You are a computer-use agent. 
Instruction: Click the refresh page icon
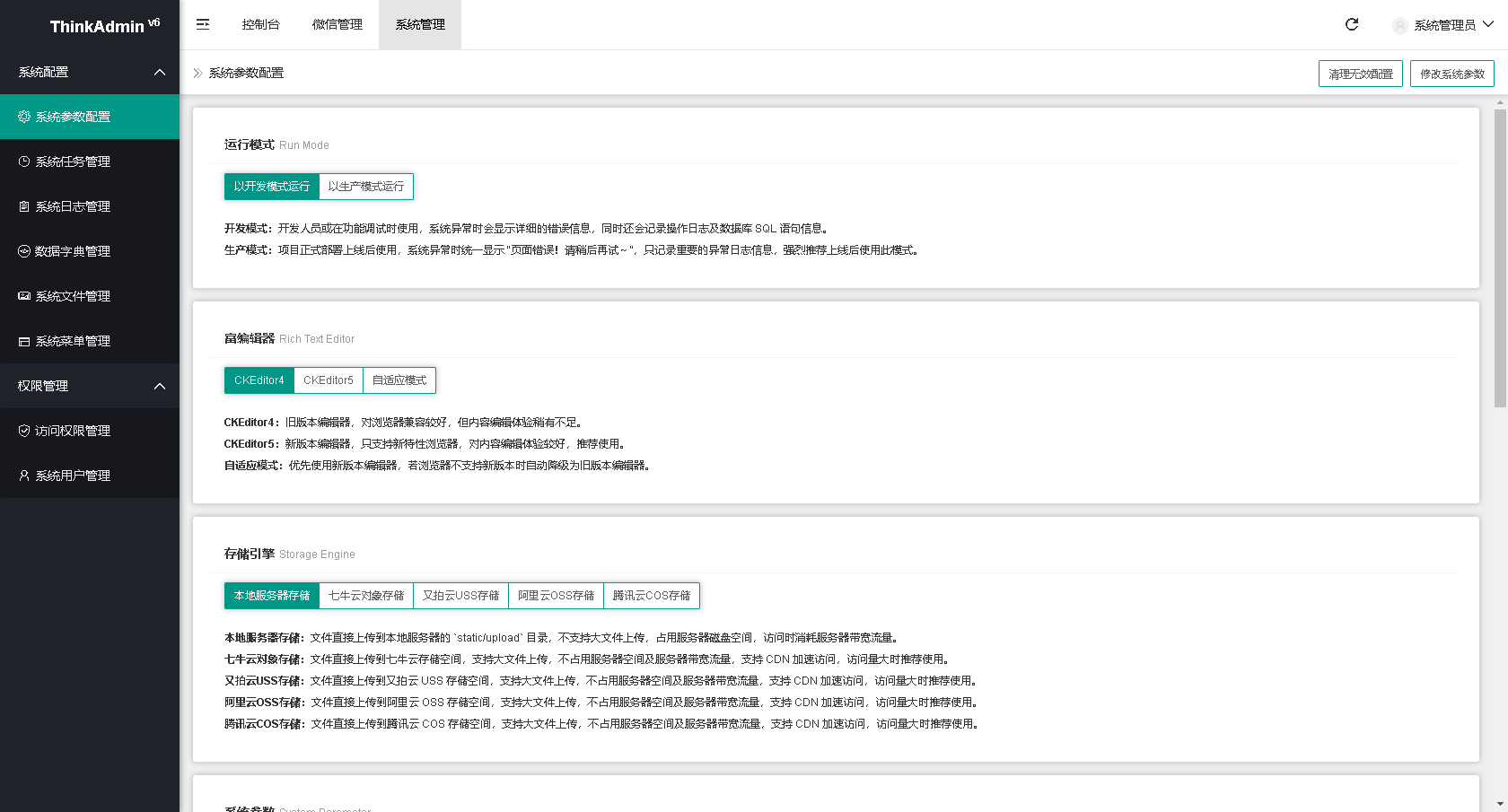[x=1352, y=24]
